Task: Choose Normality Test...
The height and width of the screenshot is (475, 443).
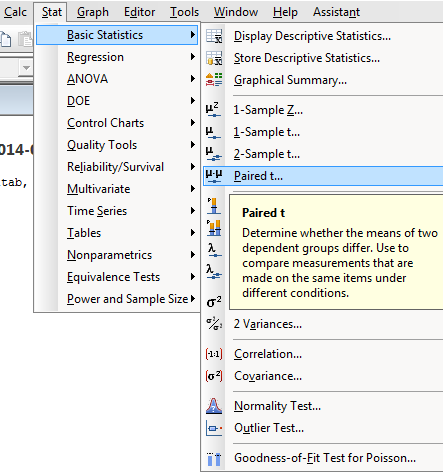Action: [x=323, y=406]
